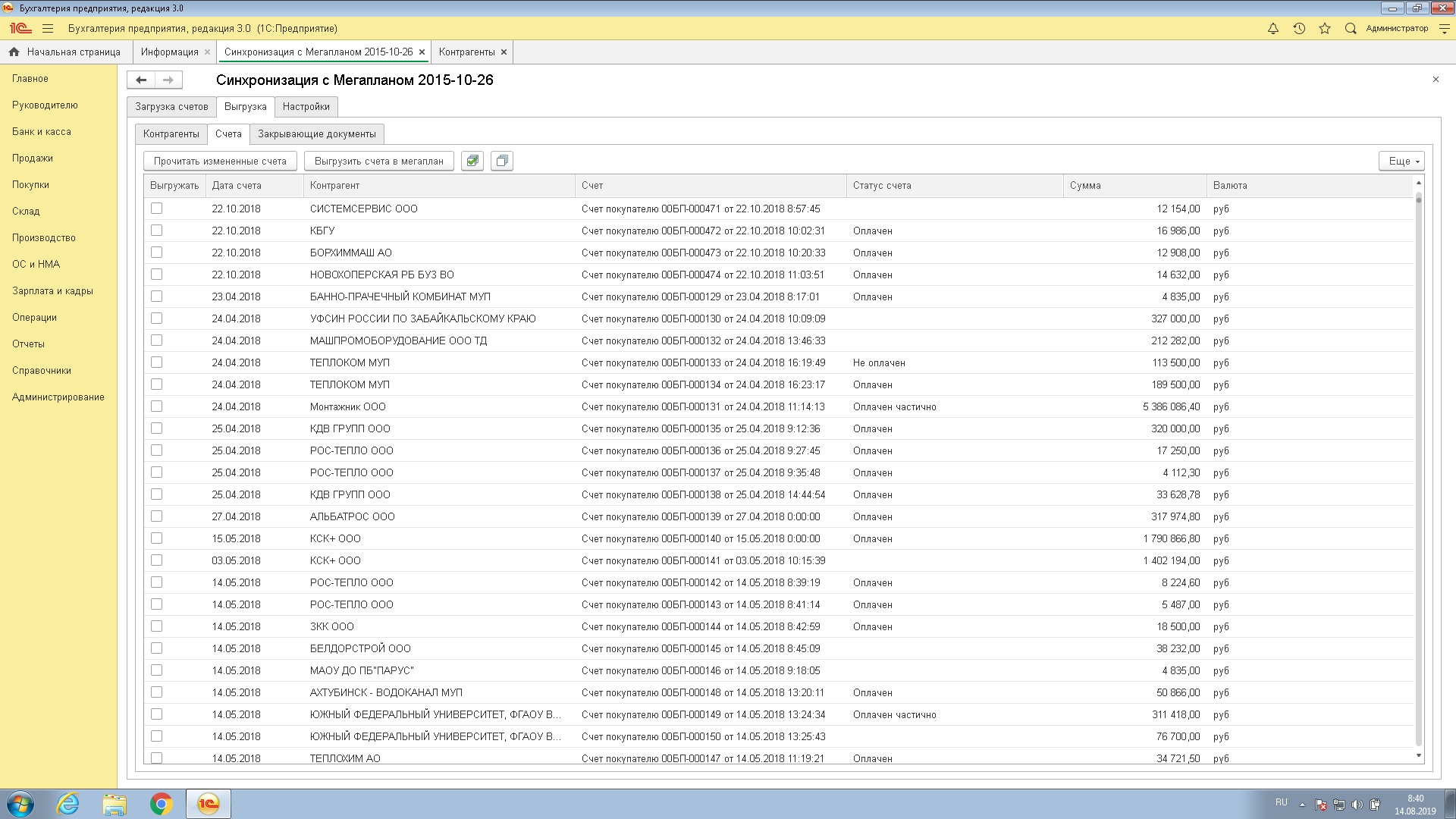This screenshot has height=819, width=1456.
Task: Close the form with the X icon
Action: click(1436, 79)
